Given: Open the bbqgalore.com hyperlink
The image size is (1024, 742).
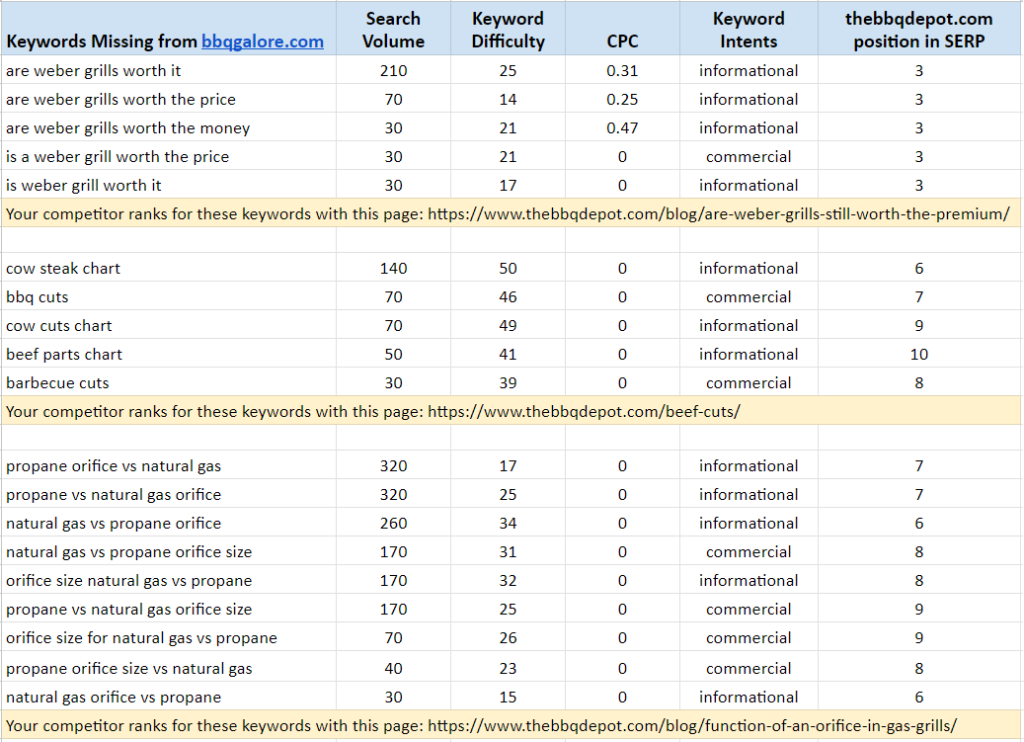Looking at the screenshot, I should point(263,41).
